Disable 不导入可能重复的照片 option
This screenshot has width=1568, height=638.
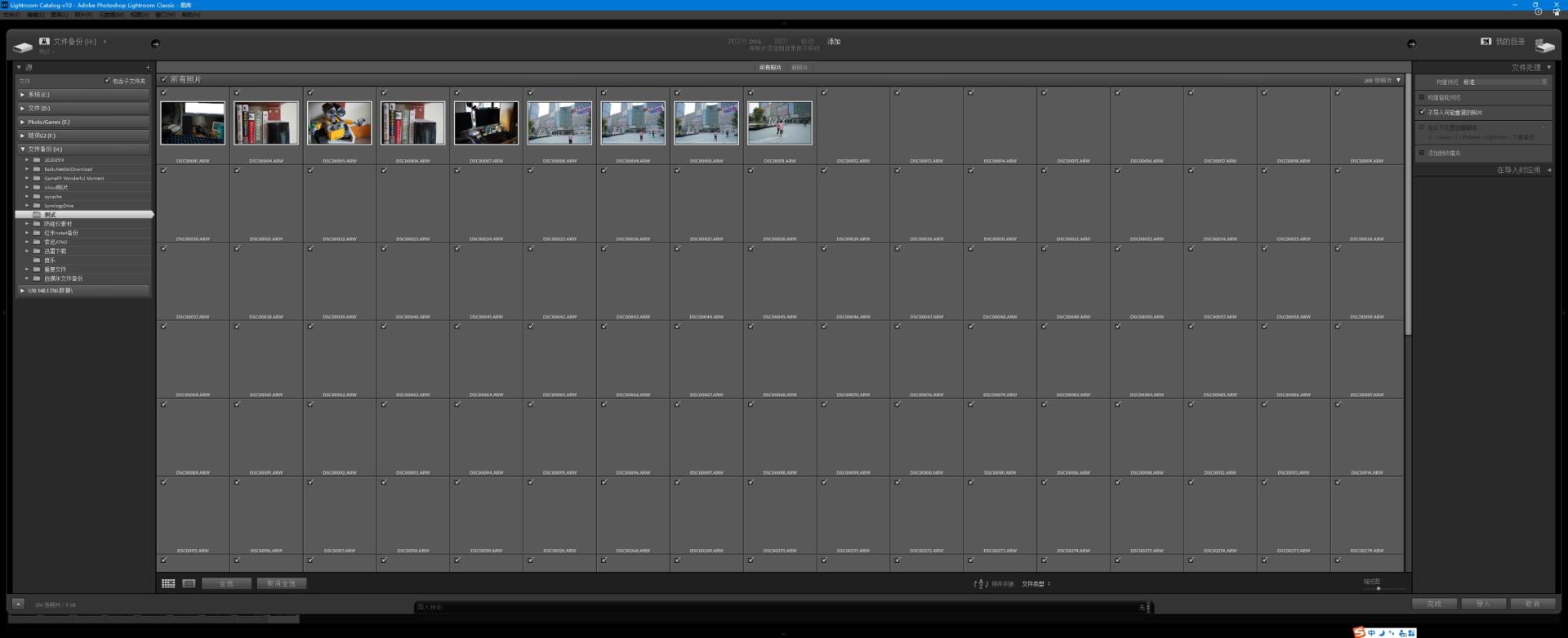coord(1422,112)
